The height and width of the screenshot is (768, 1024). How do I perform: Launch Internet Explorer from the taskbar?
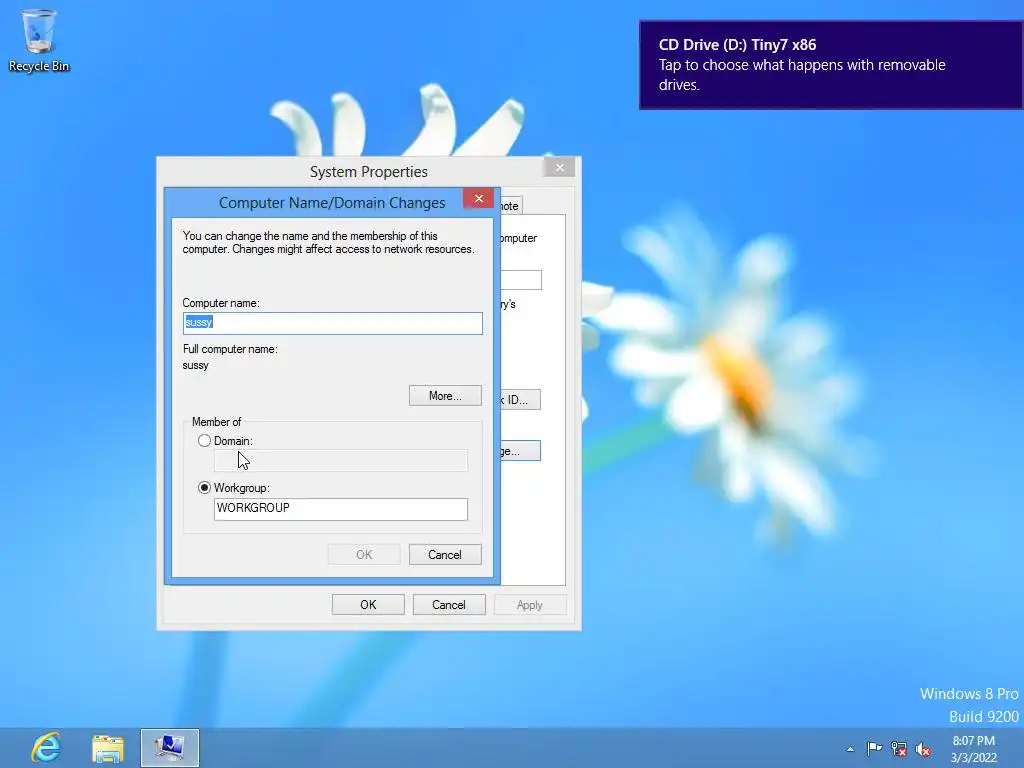click(46, 747)
